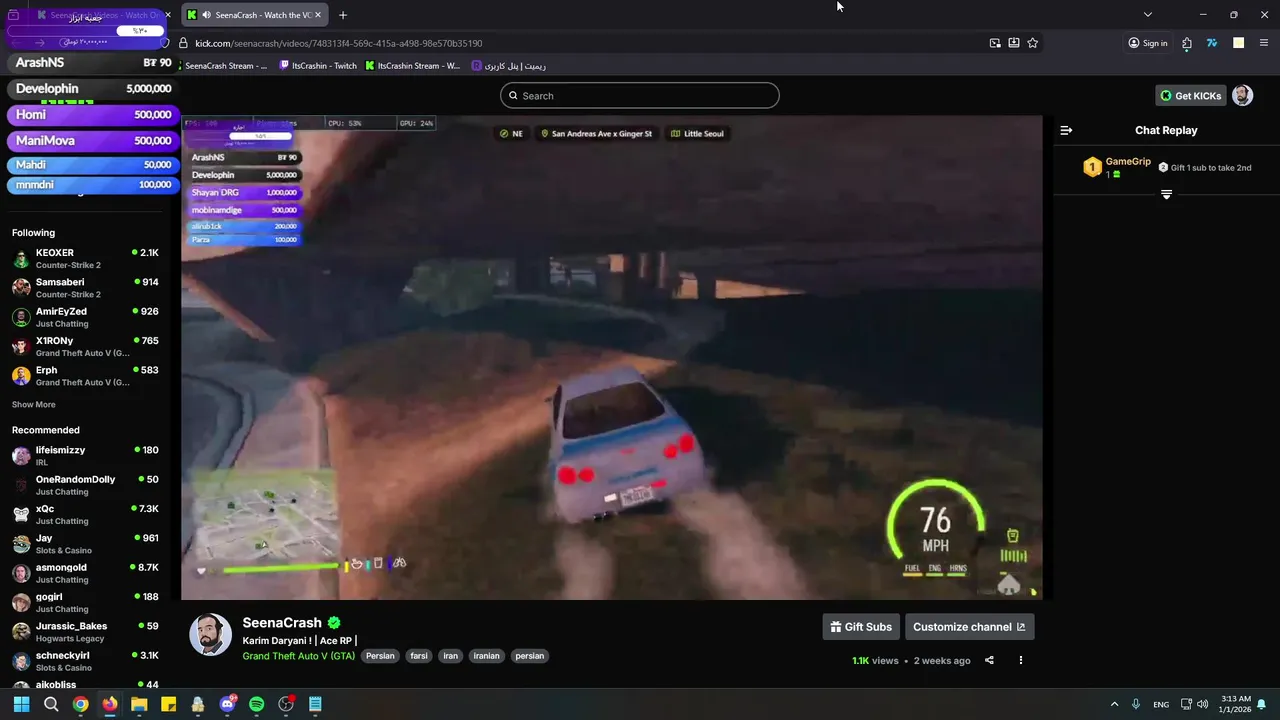Open Jay Slots & Casino channel

[85, 544]
